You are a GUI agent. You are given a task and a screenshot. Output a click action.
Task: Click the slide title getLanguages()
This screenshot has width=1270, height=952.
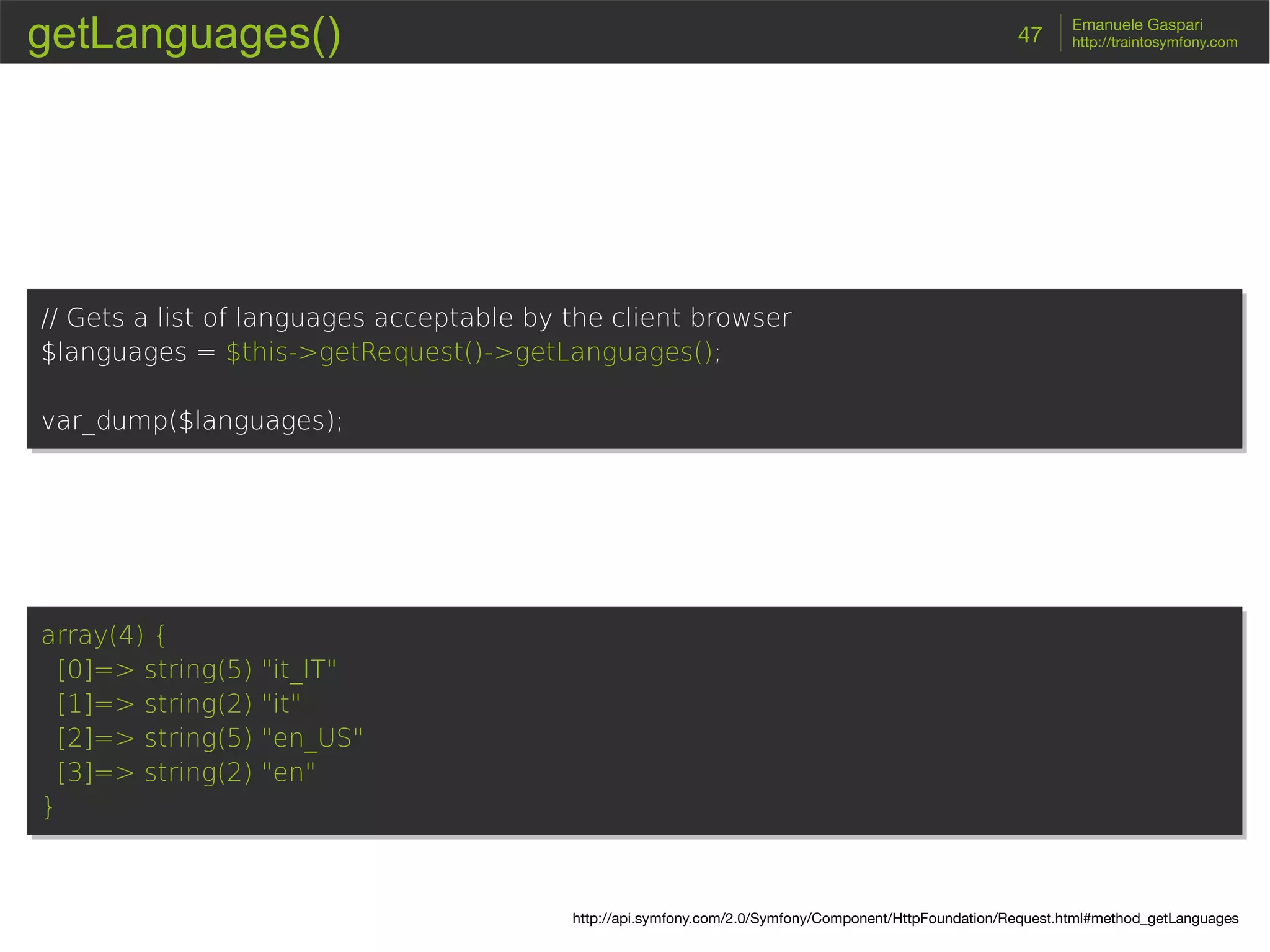(184, 34)
